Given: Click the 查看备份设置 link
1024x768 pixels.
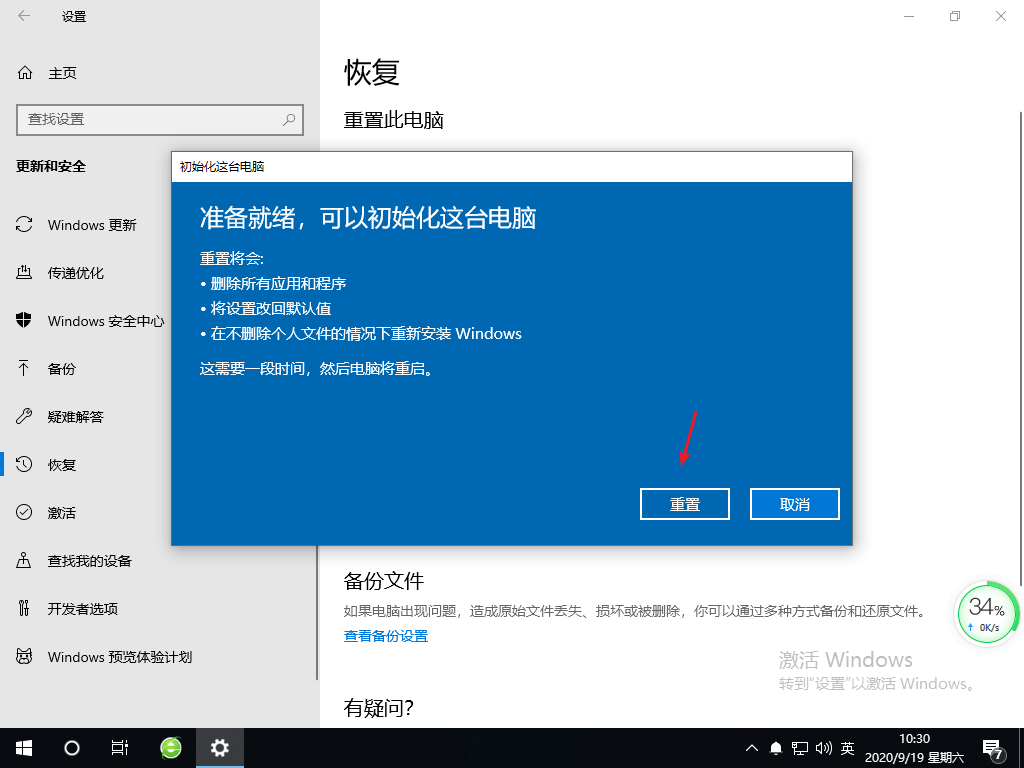Looking at the screenshot, I should click(386, 636).
